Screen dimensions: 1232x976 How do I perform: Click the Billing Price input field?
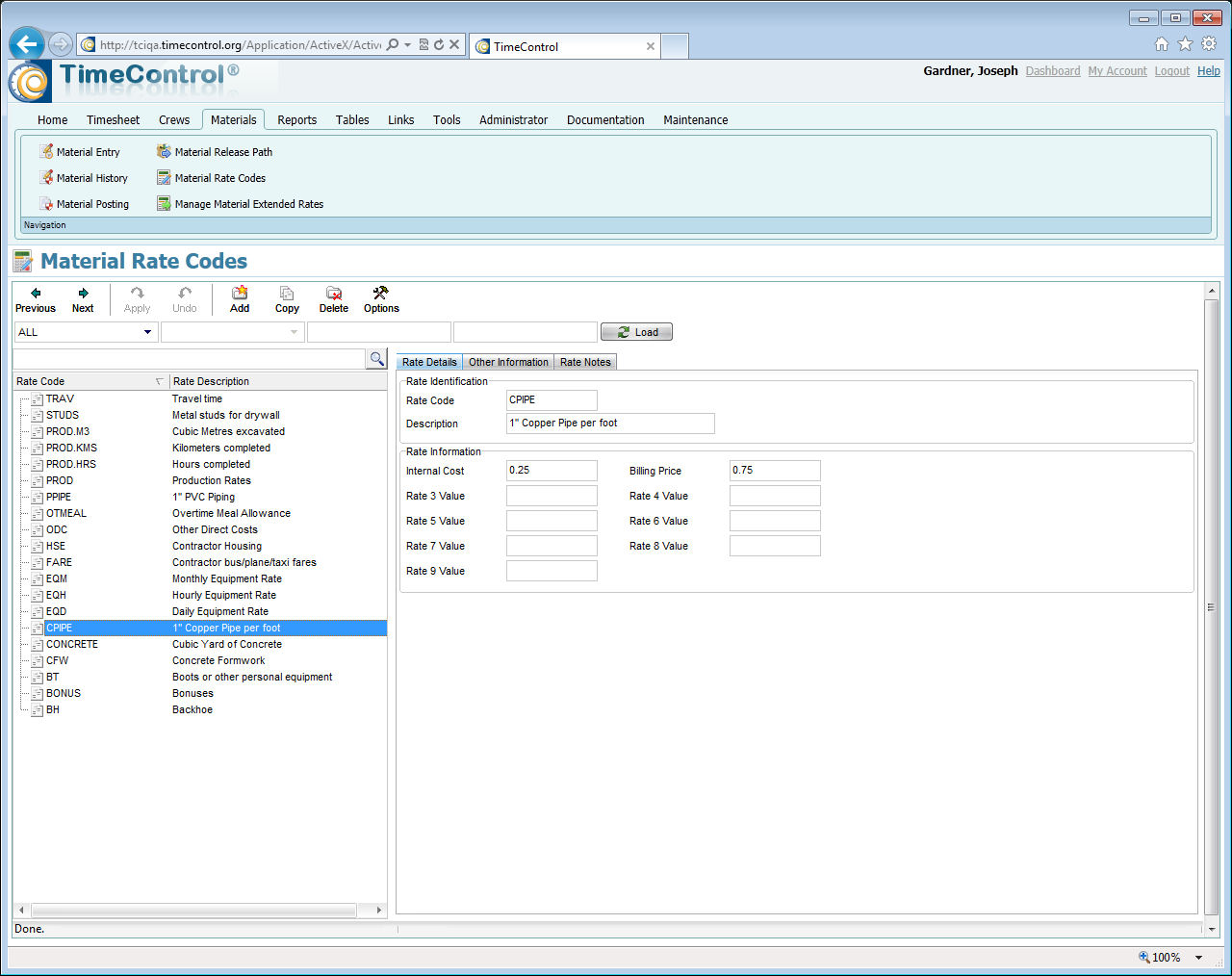click(x=775, y=471)
